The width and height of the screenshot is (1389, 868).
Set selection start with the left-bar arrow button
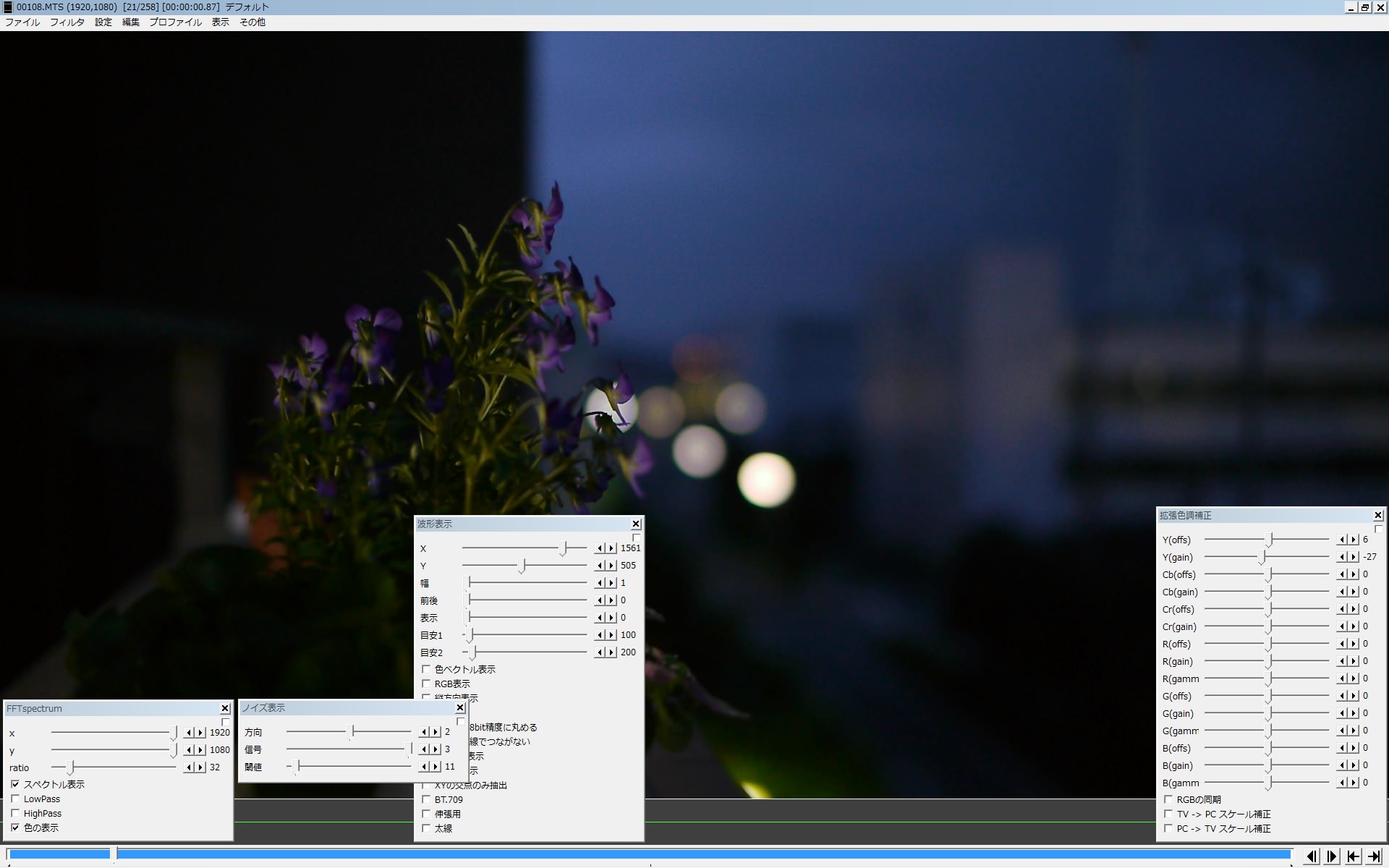coord(1353,856)
